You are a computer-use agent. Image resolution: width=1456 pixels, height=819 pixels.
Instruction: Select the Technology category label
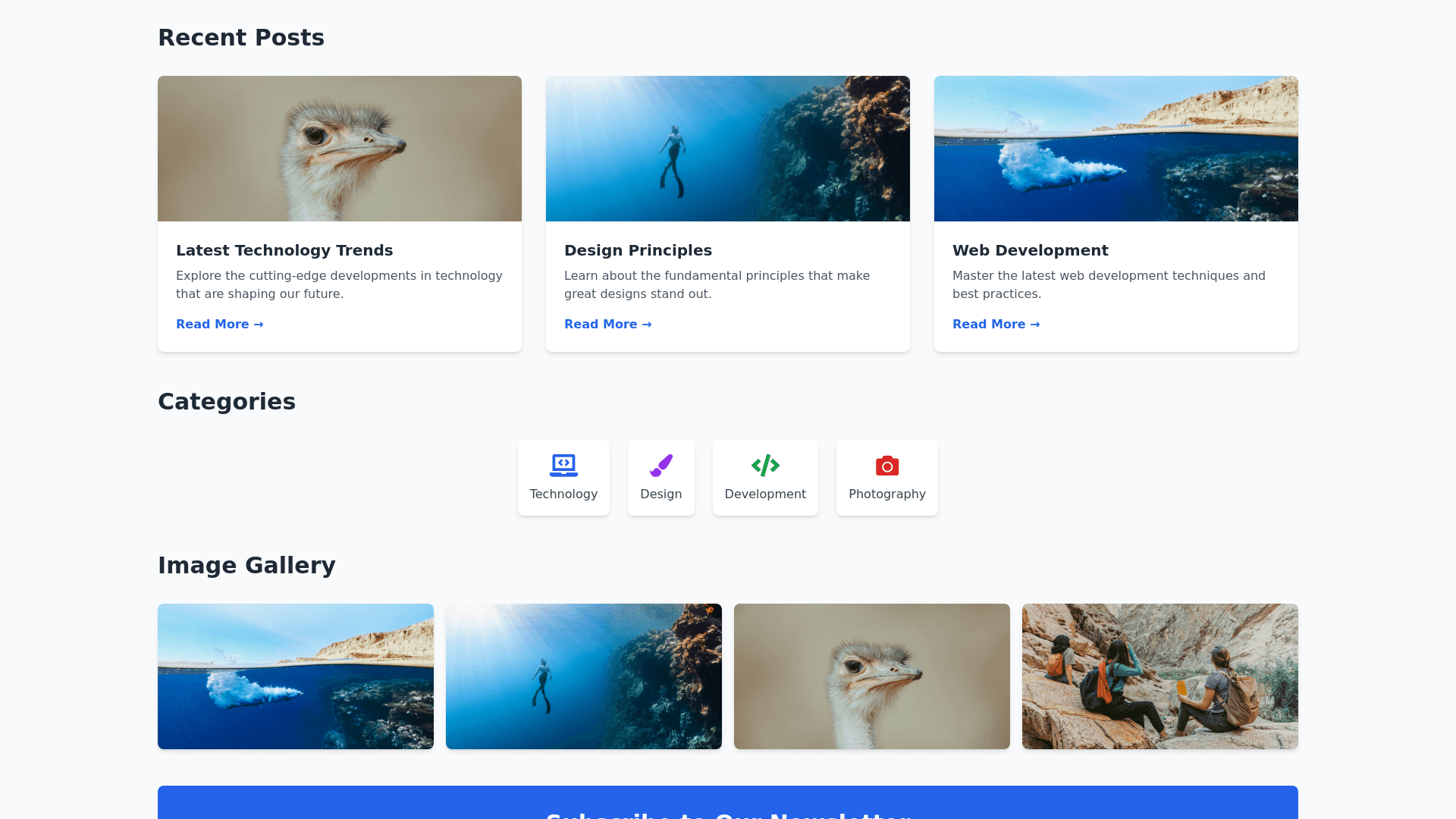click(563, 494)
